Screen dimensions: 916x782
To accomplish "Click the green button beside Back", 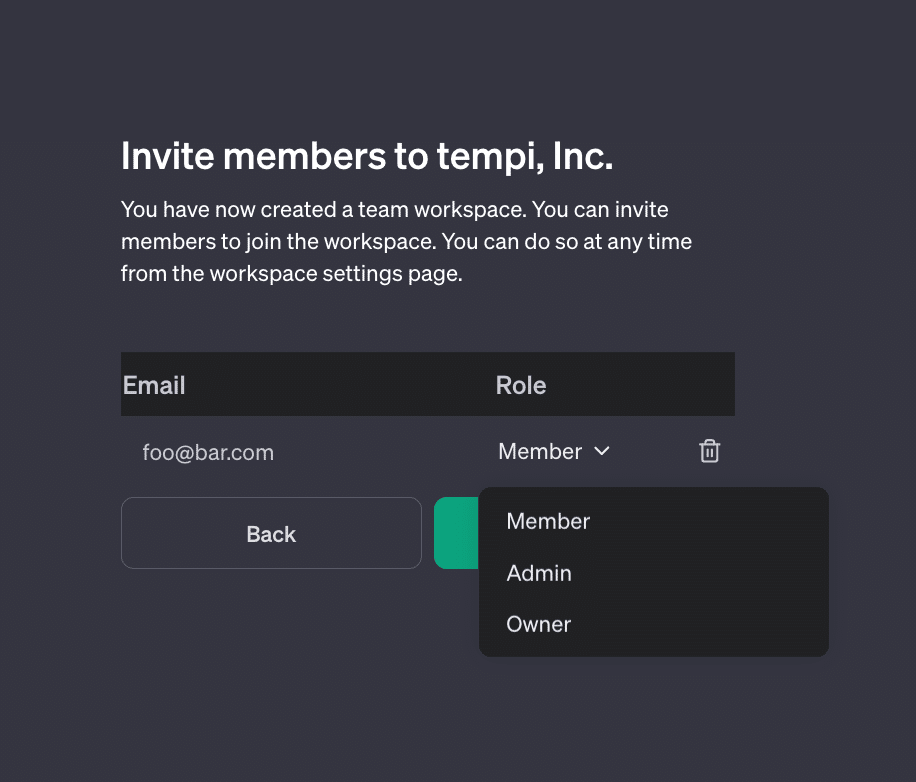I will (x=455, y=533).
